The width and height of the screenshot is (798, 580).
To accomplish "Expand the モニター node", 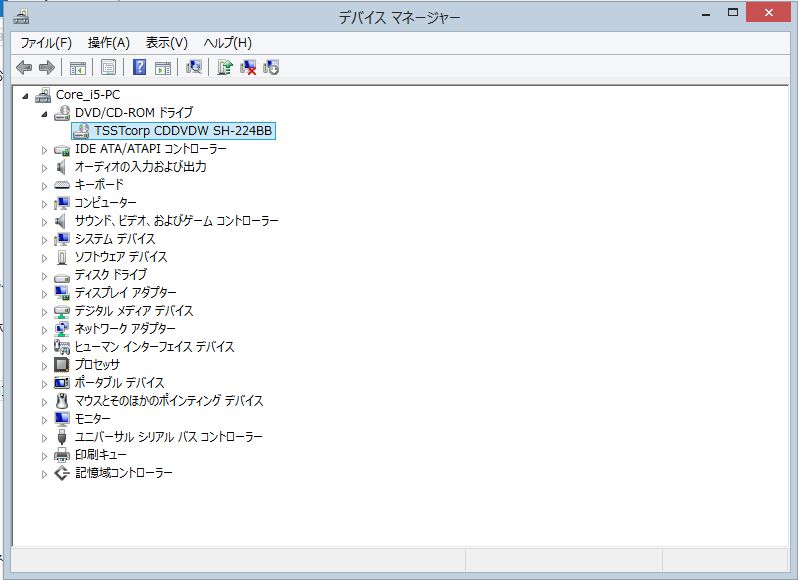I will 44,420.
